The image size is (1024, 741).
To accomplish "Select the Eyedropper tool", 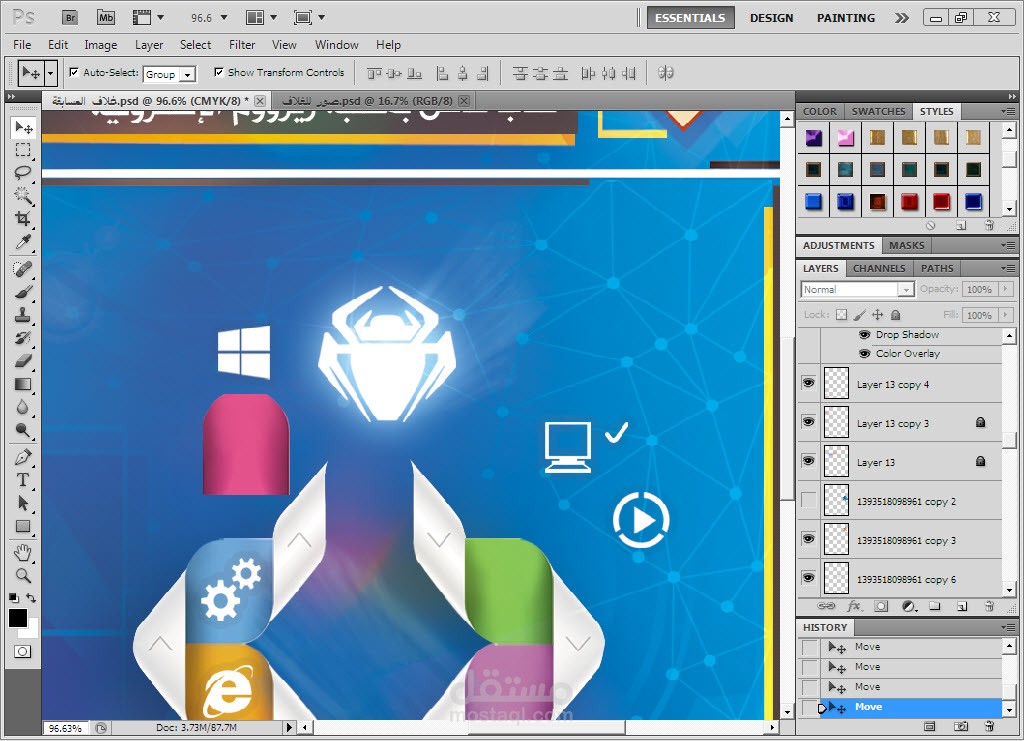I will point(24,242).
